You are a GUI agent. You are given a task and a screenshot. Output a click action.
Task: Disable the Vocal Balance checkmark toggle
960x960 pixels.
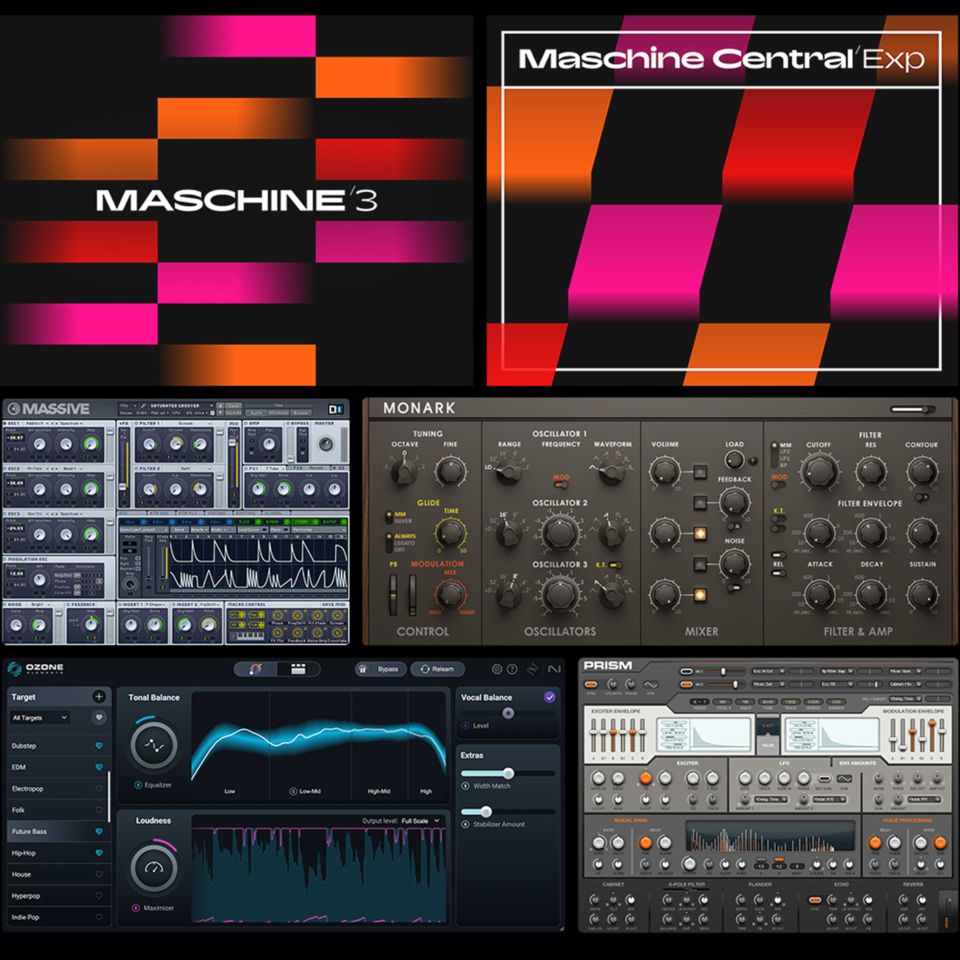[x=549, y=697]
